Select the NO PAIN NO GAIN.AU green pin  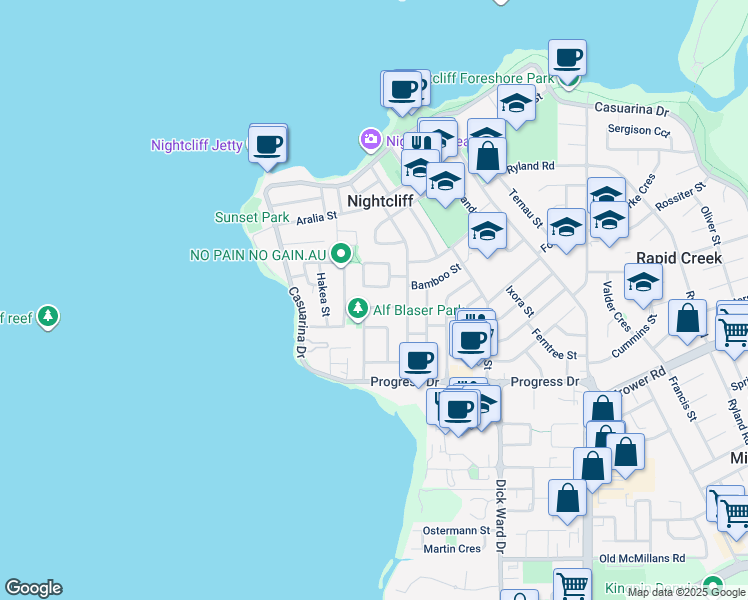pos(341,255)
